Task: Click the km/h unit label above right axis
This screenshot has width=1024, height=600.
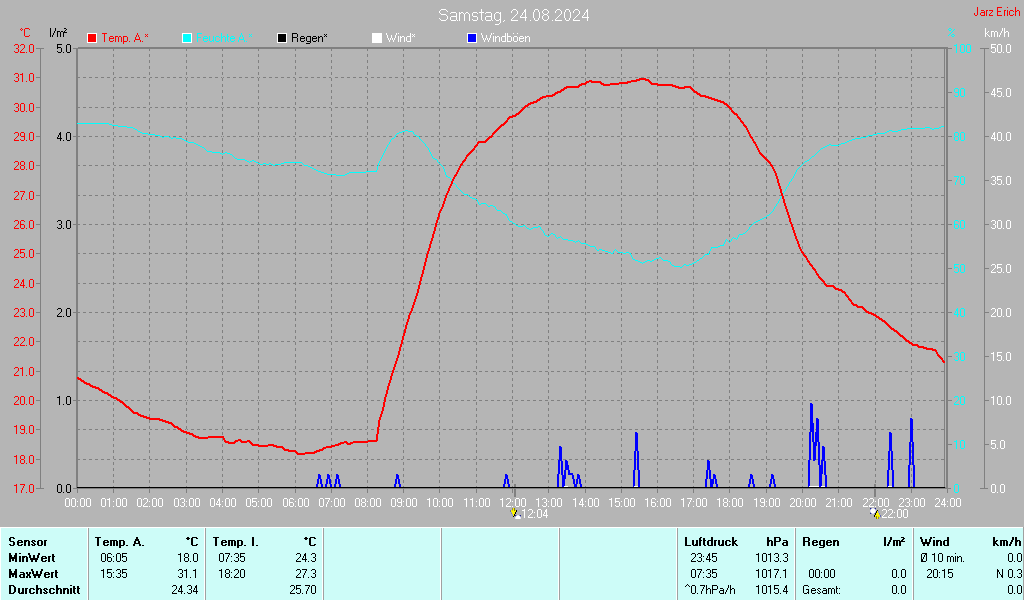Action: point(996,33)
